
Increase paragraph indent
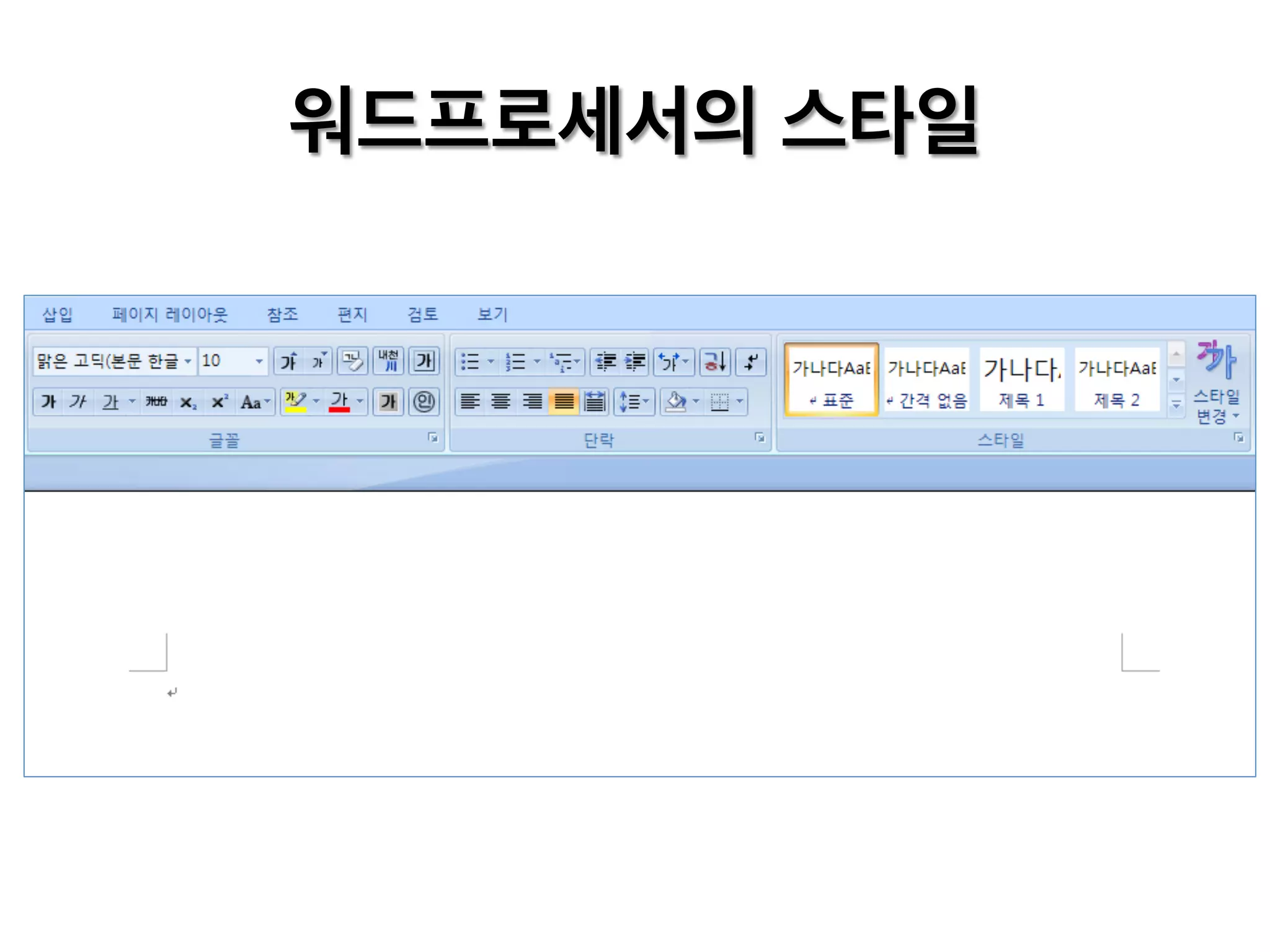[x=635, y=361]
